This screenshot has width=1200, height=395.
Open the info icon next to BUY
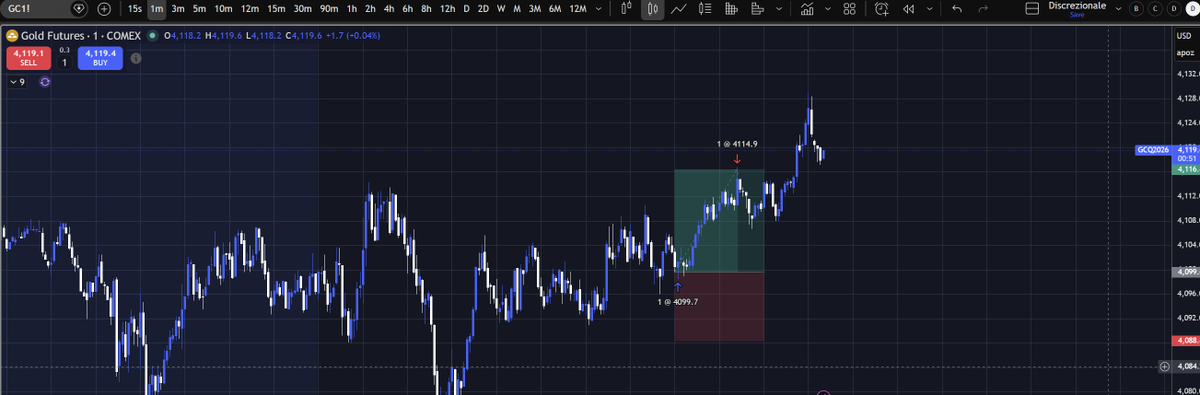pos(135,58)
